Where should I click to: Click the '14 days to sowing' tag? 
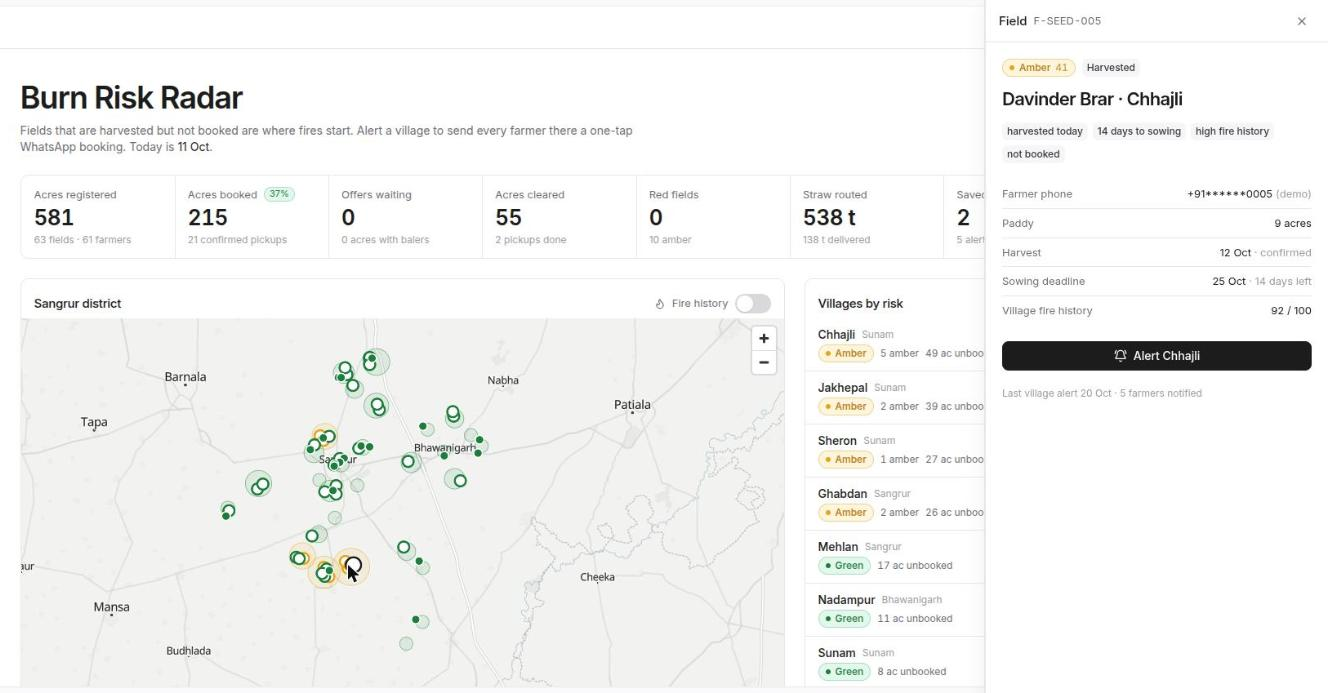click(x=1139, y=131)
